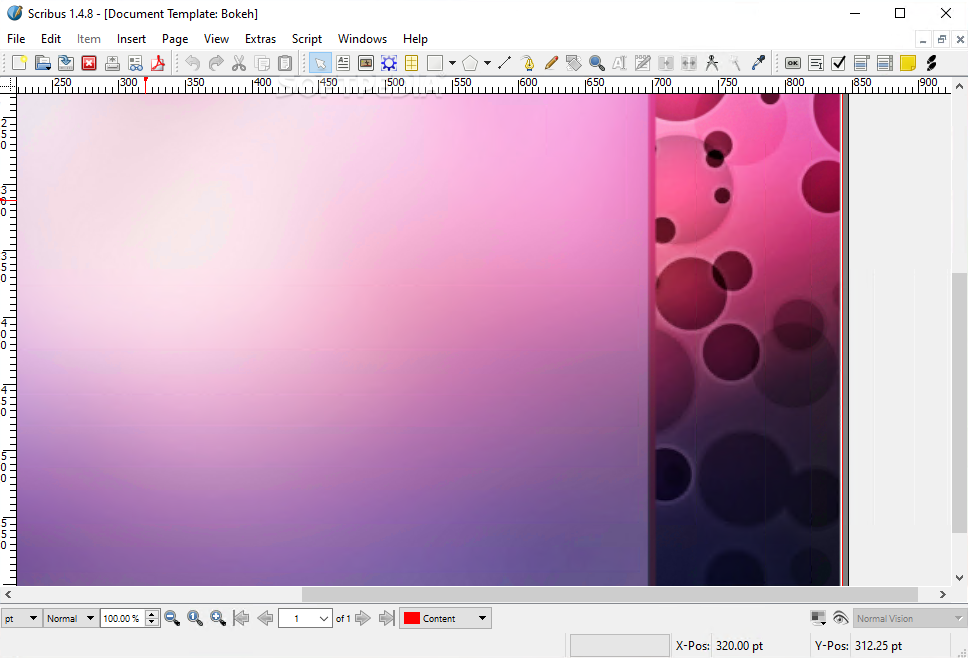Go to the next page arrow
The image size is (968, 658).
363,618
